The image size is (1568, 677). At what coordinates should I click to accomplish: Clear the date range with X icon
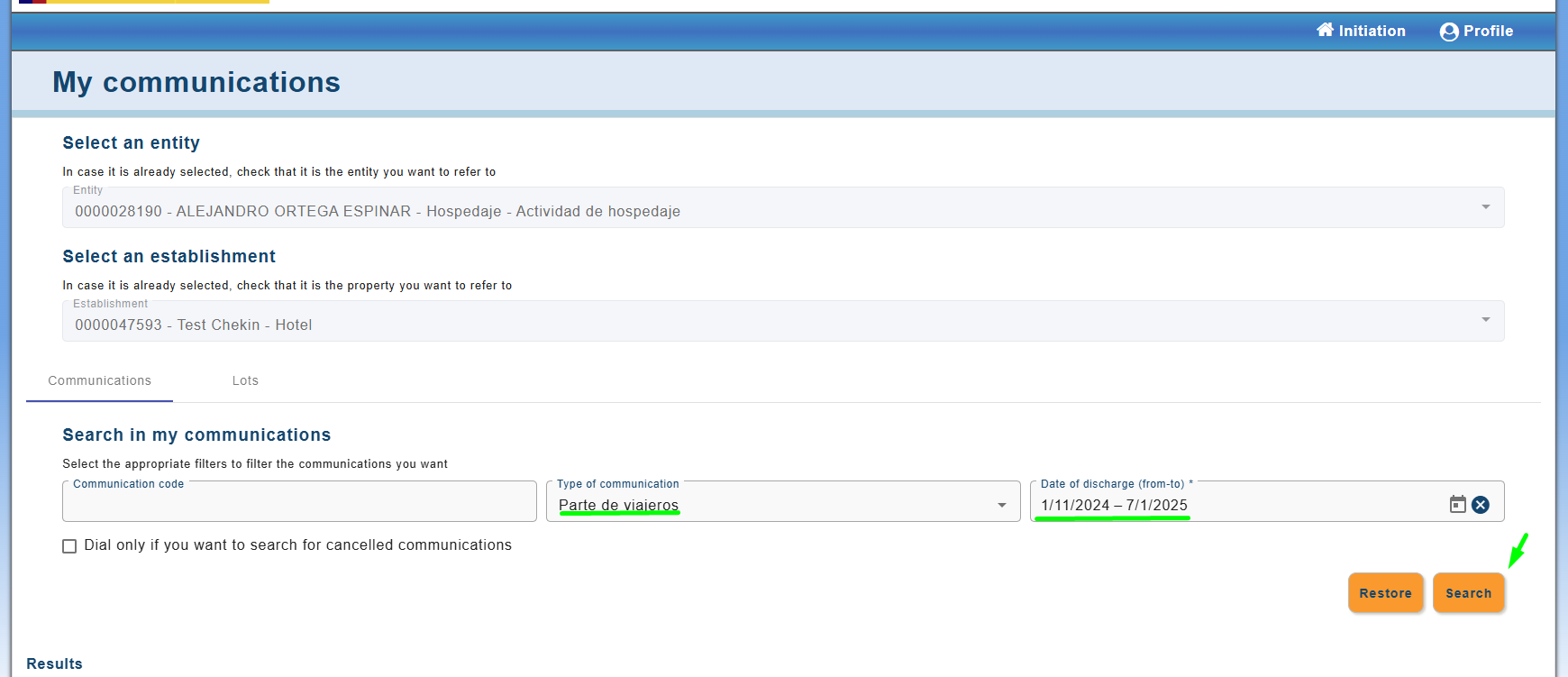1481,505
